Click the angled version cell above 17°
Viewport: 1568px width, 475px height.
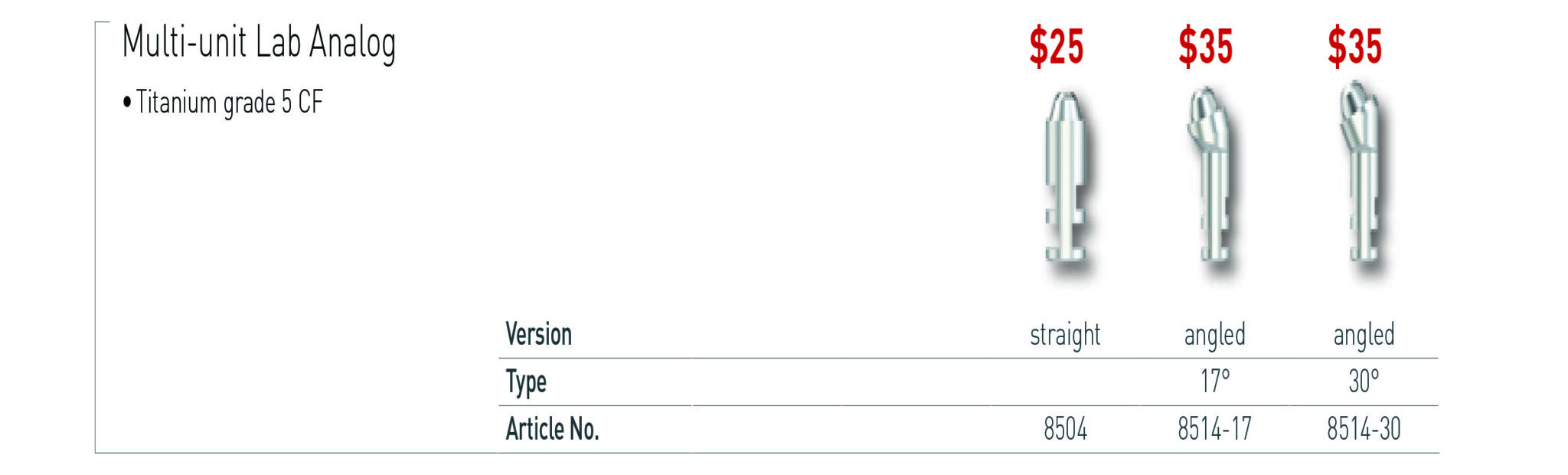click(1214, 335)
